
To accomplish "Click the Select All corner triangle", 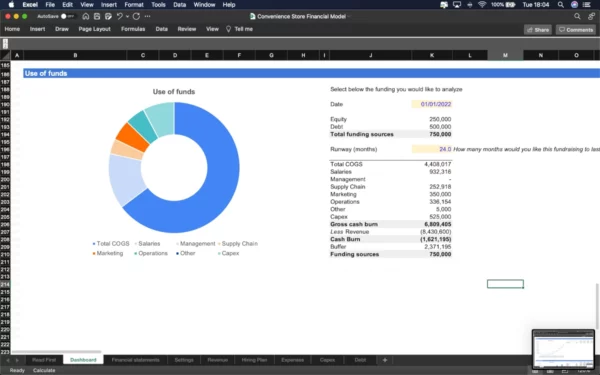I will coord(5,55).
